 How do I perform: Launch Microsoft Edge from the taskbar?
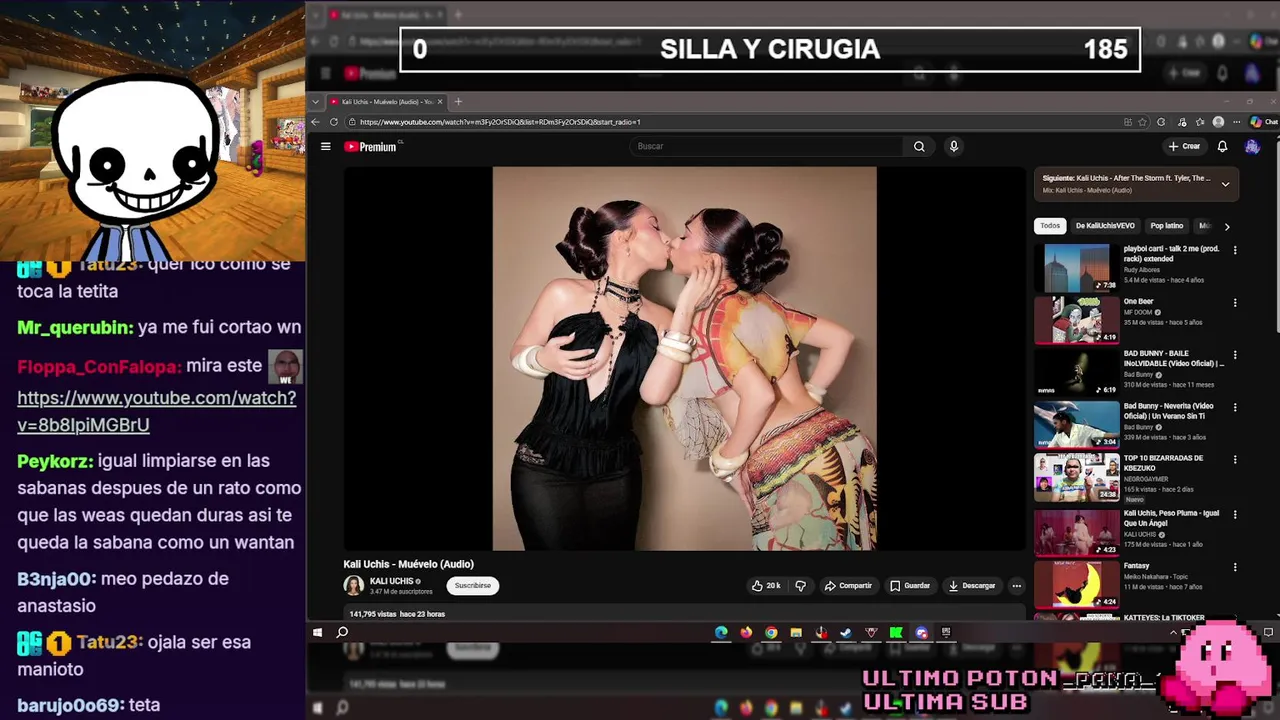click(721, 632)
